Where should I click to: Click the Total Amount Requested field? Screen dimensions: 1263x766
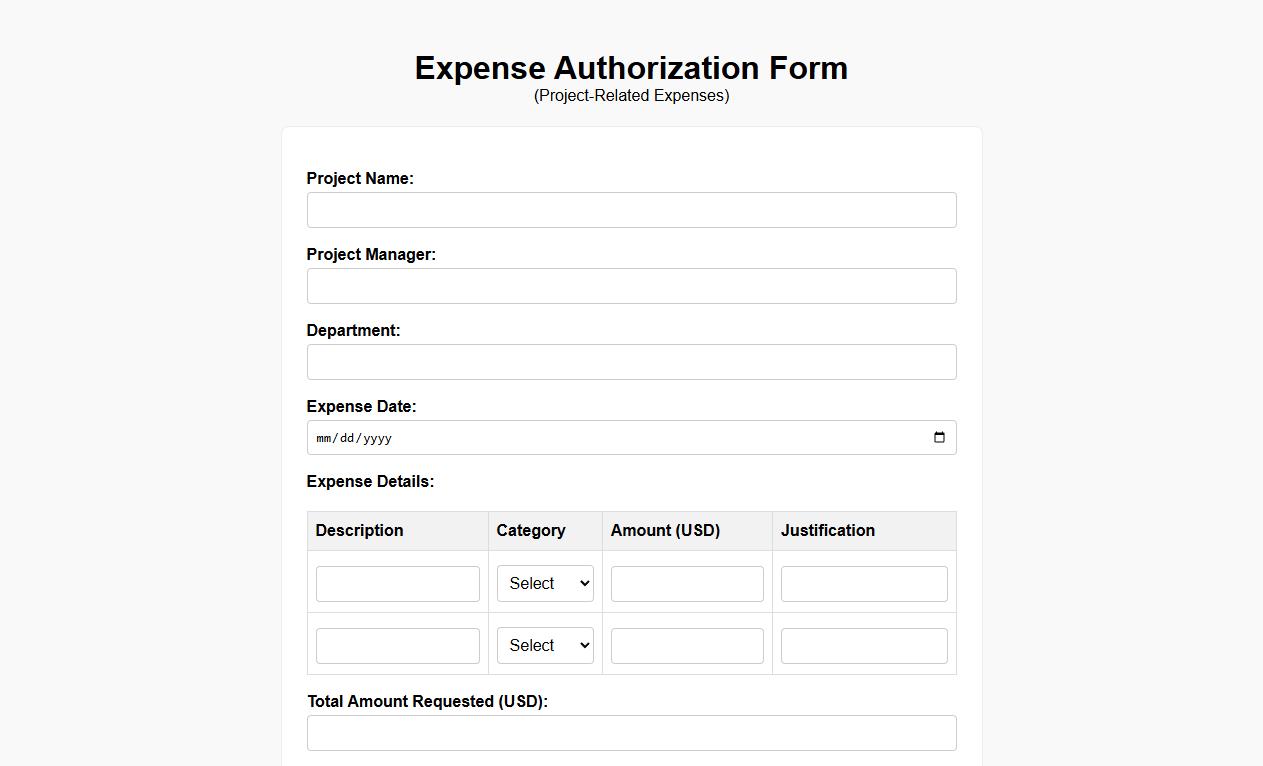tap(631, 732)
